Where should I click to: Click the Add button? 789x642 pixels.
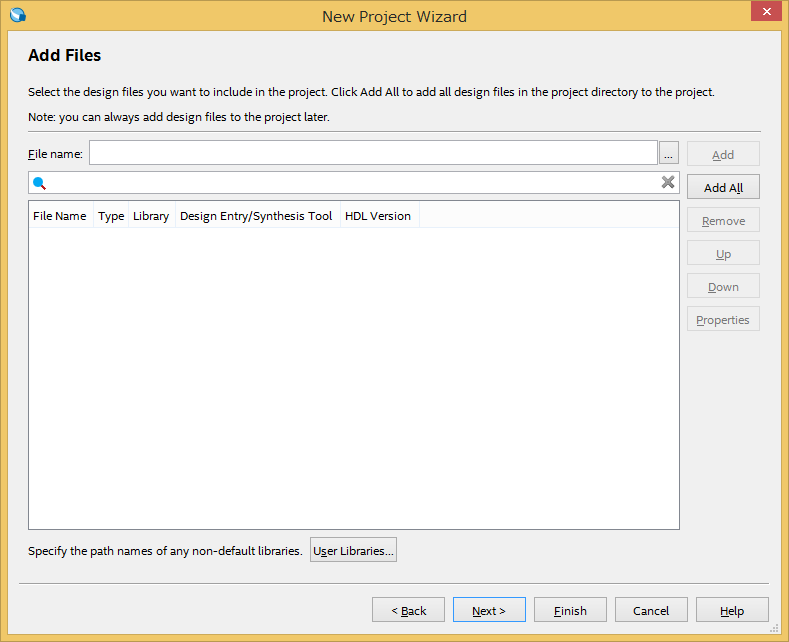(723, 154)
